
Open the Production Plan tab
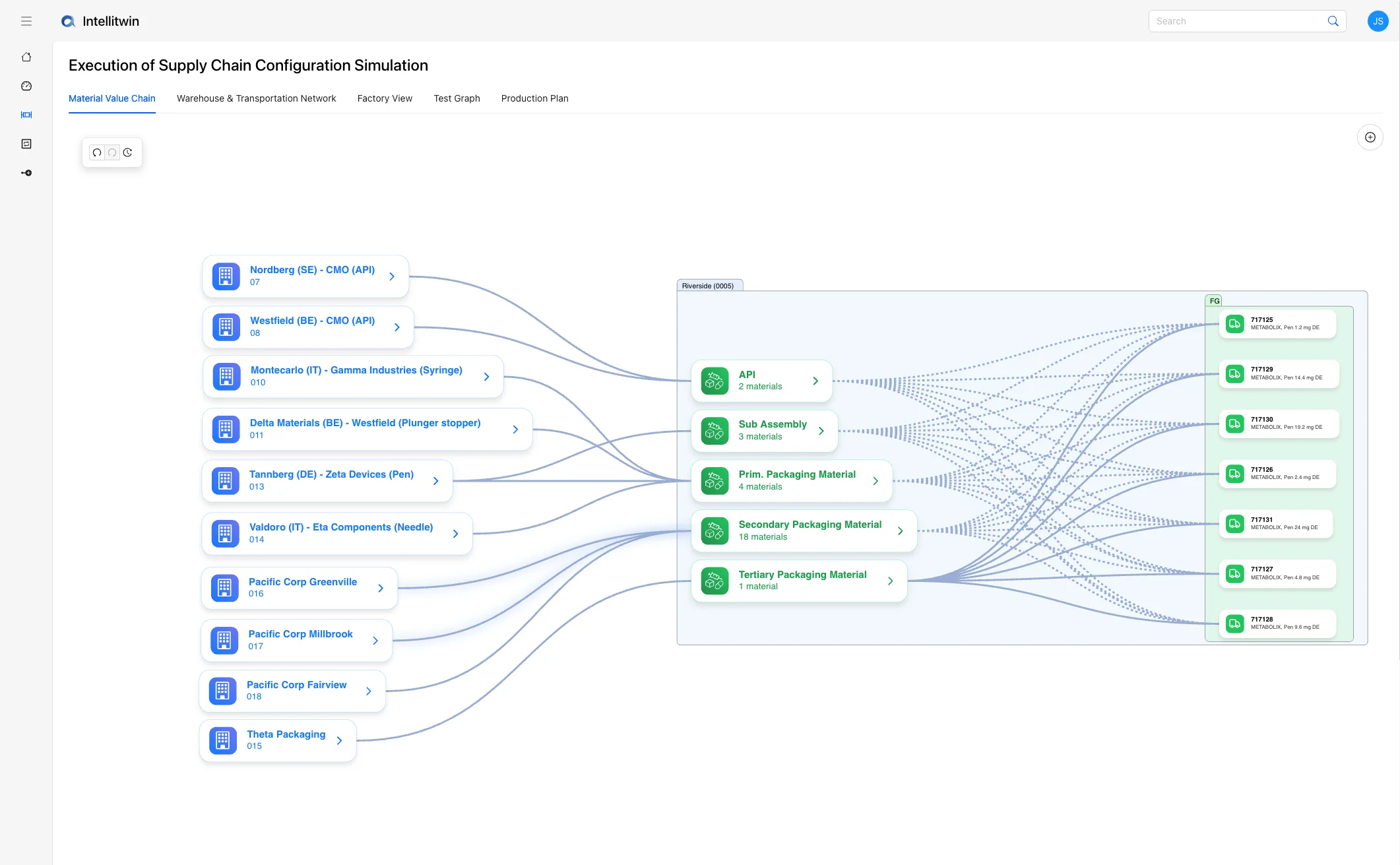pos(534,98)
